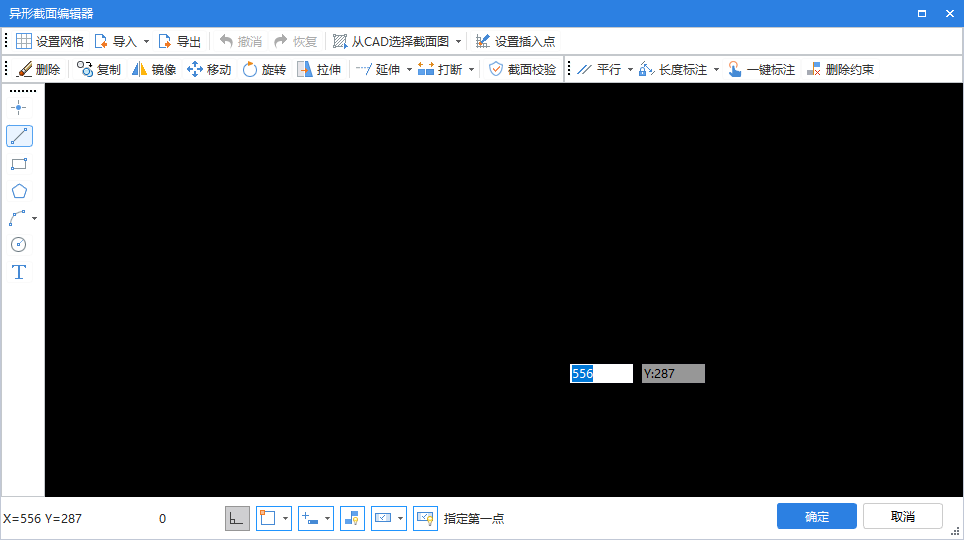Click the 导入 import button

pyautogui.click(x=116, y=41)
